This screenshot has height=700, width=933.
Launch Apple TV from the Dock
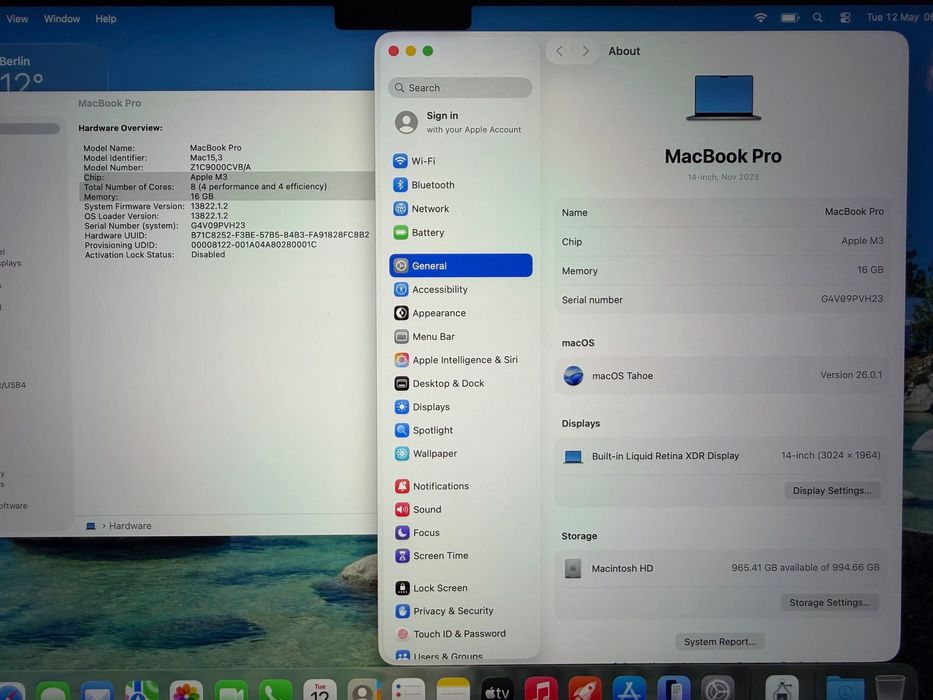tap(497, 690)
